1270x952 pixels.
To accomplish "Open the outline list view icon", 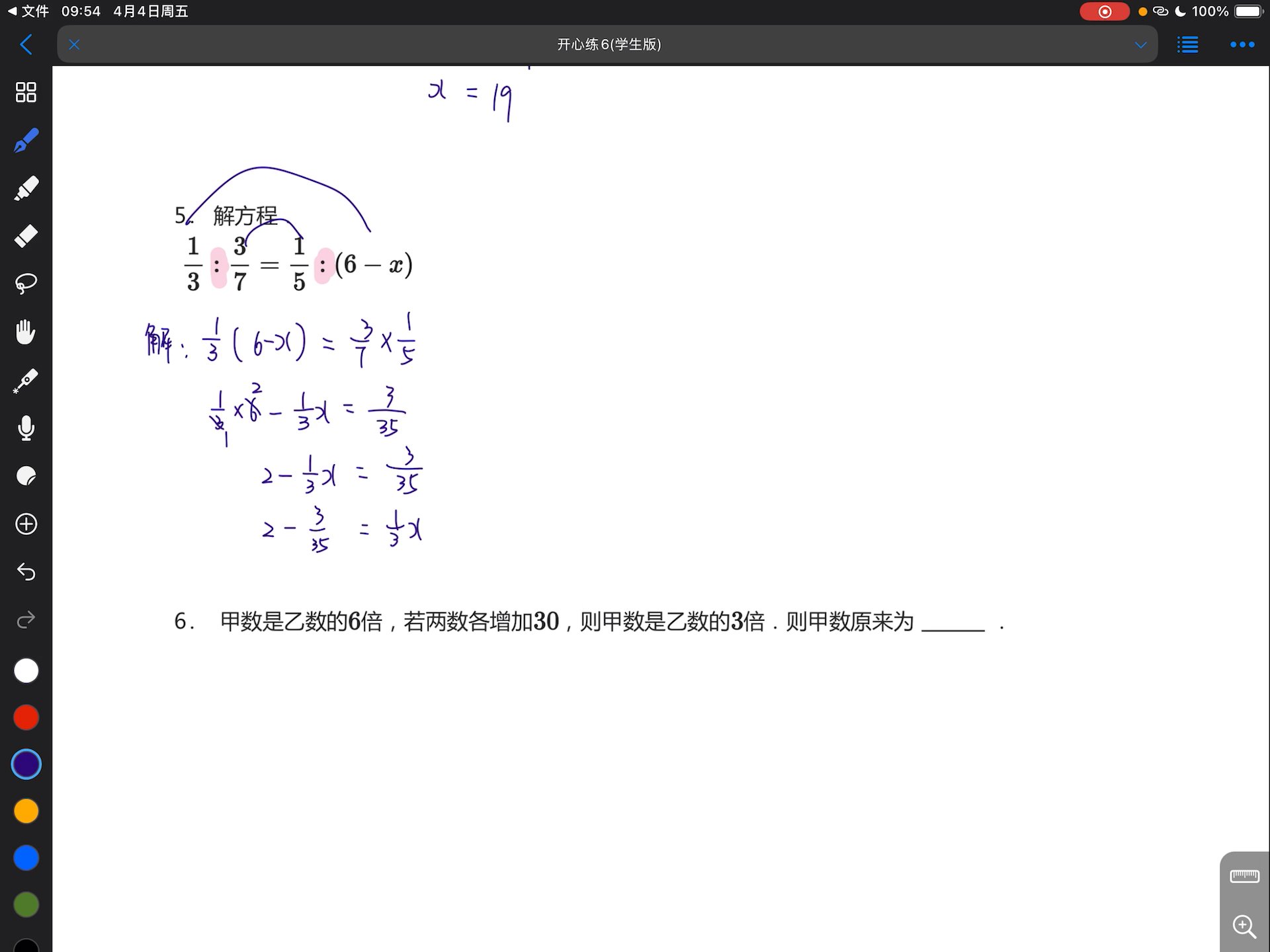I will coord(1188,45).
